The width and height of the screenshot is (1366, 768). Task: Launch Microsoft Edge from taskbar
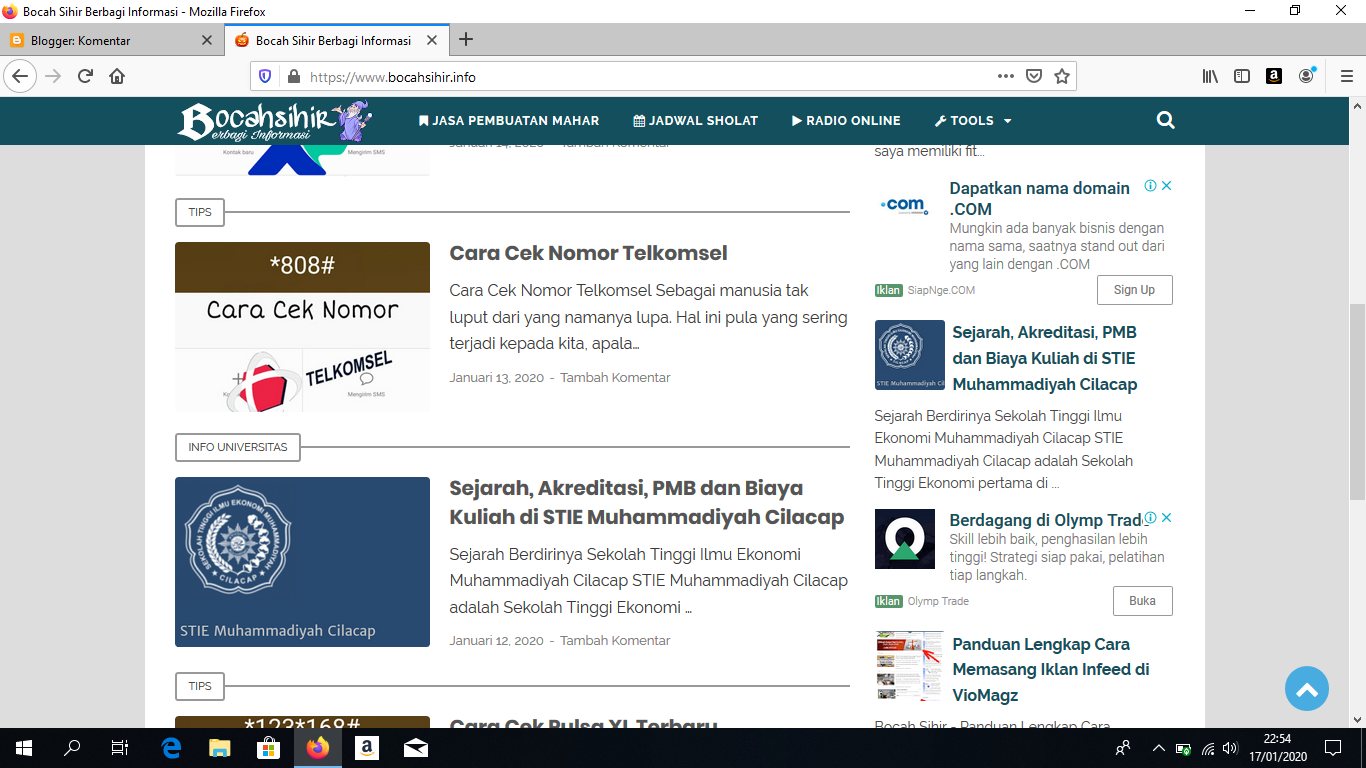(171, 747)
